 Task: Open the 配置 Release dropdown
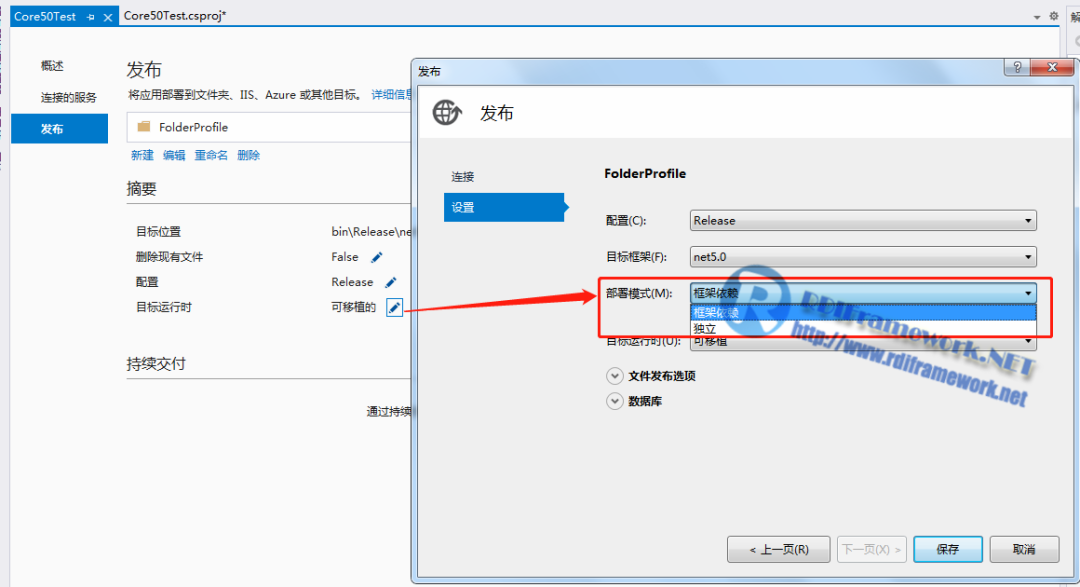863,221
